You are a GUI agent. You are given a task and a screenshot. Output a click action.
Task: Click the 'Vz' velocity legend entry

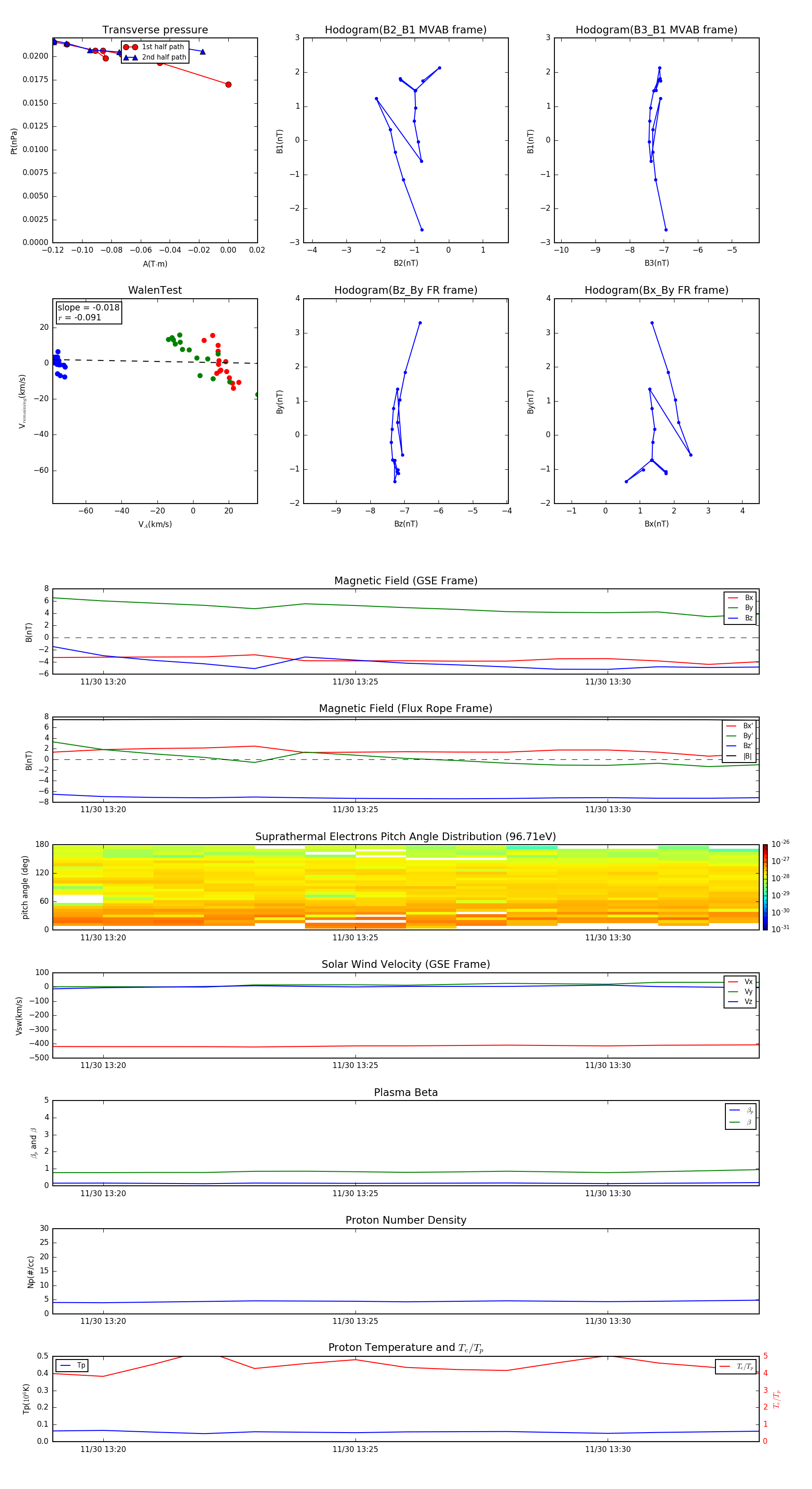coord(740,1002)
